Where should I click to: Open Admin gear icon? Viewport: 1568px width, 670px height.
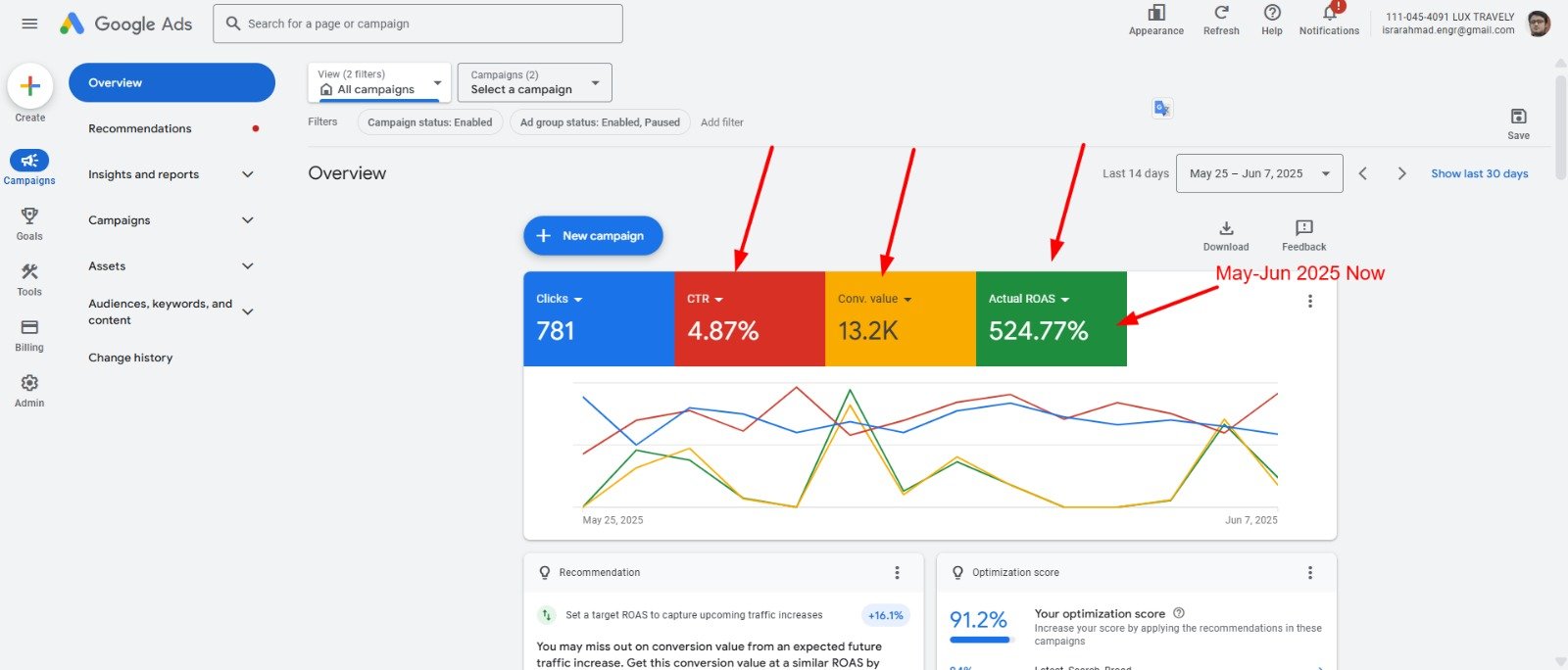tap(29, 384)
